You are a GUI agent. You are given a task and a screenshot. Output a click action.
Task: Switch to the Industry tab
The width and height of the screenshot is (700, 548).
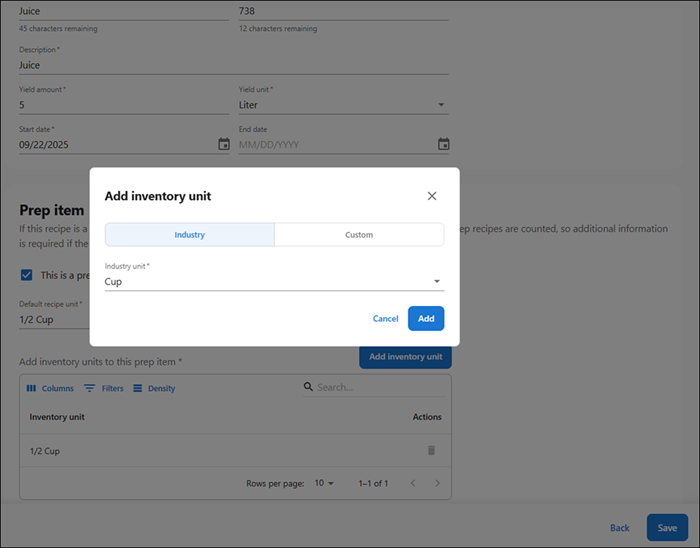189,235
